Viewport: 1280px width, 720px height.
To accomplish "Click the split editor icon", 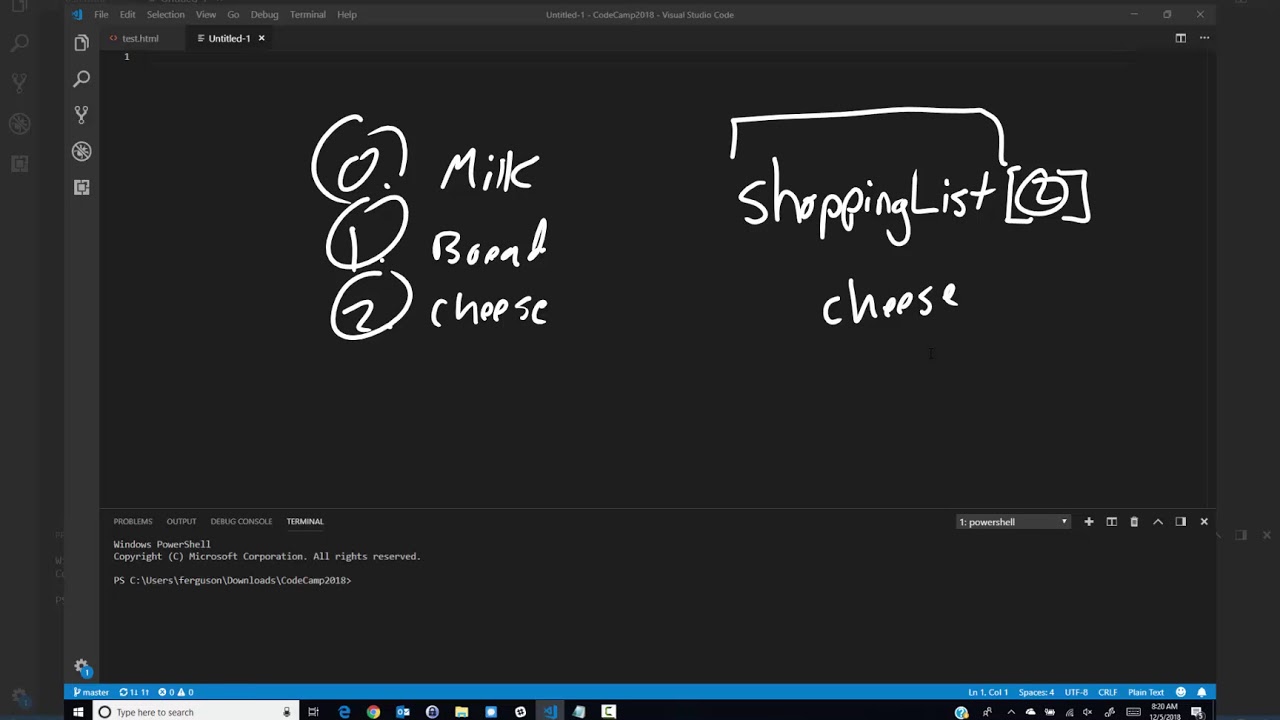I will [x=1180, y=38].
